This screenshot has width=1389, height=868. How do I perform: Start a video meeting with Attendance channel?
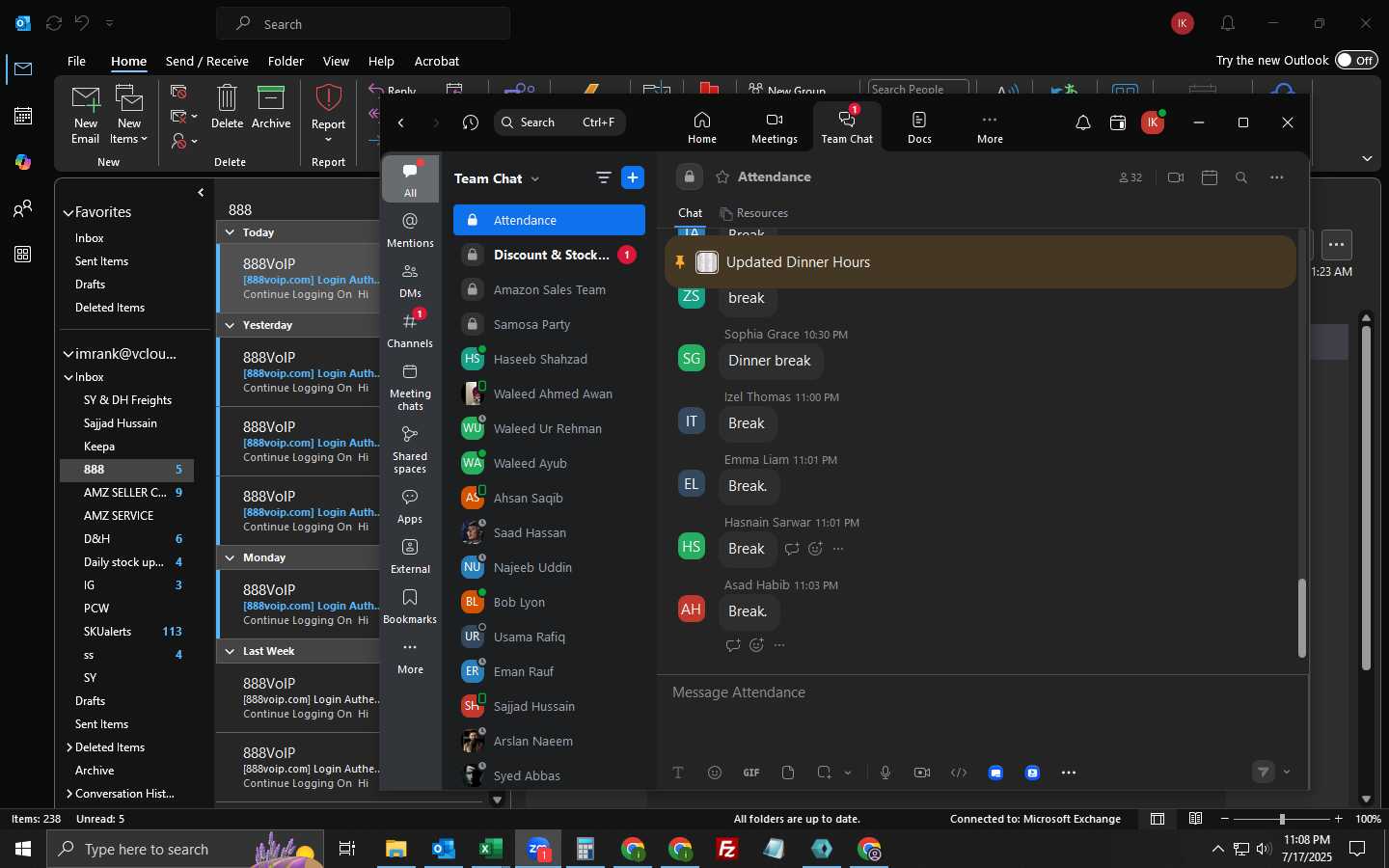[x=1175, y=177]
